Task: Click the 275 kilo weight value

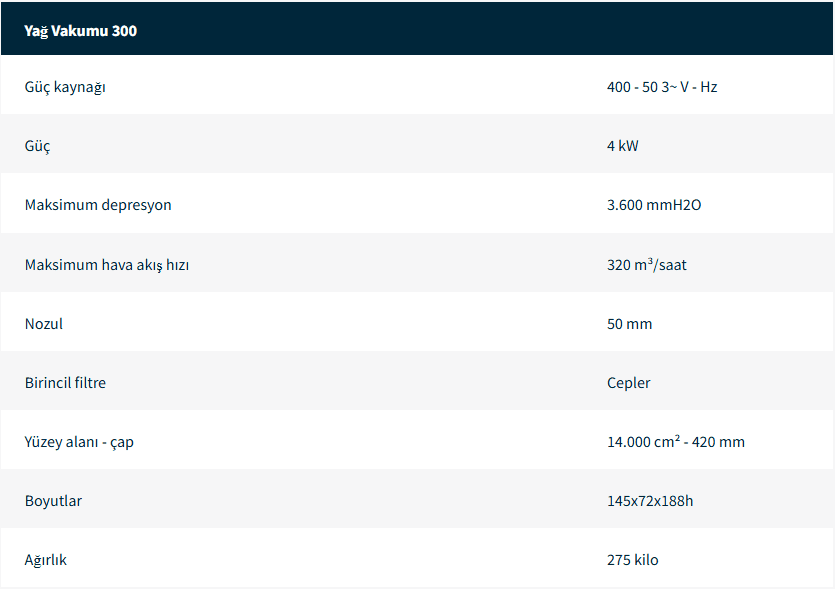Action: pyautogui.click(x=632, y=560)
